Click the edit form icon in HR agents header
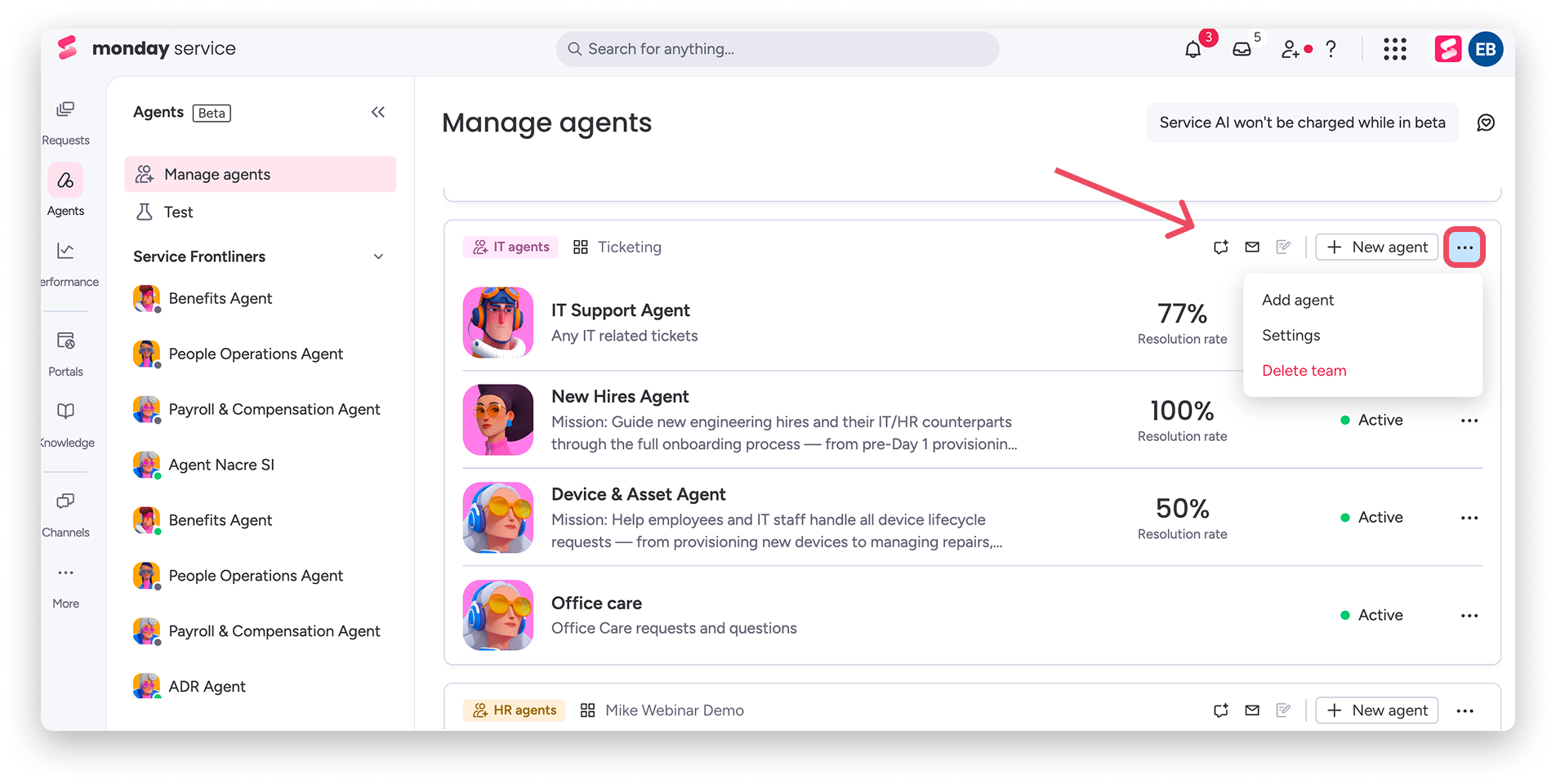This screenshot has height=784, width=1556. pyautogui.click(x=1283, y=710)
